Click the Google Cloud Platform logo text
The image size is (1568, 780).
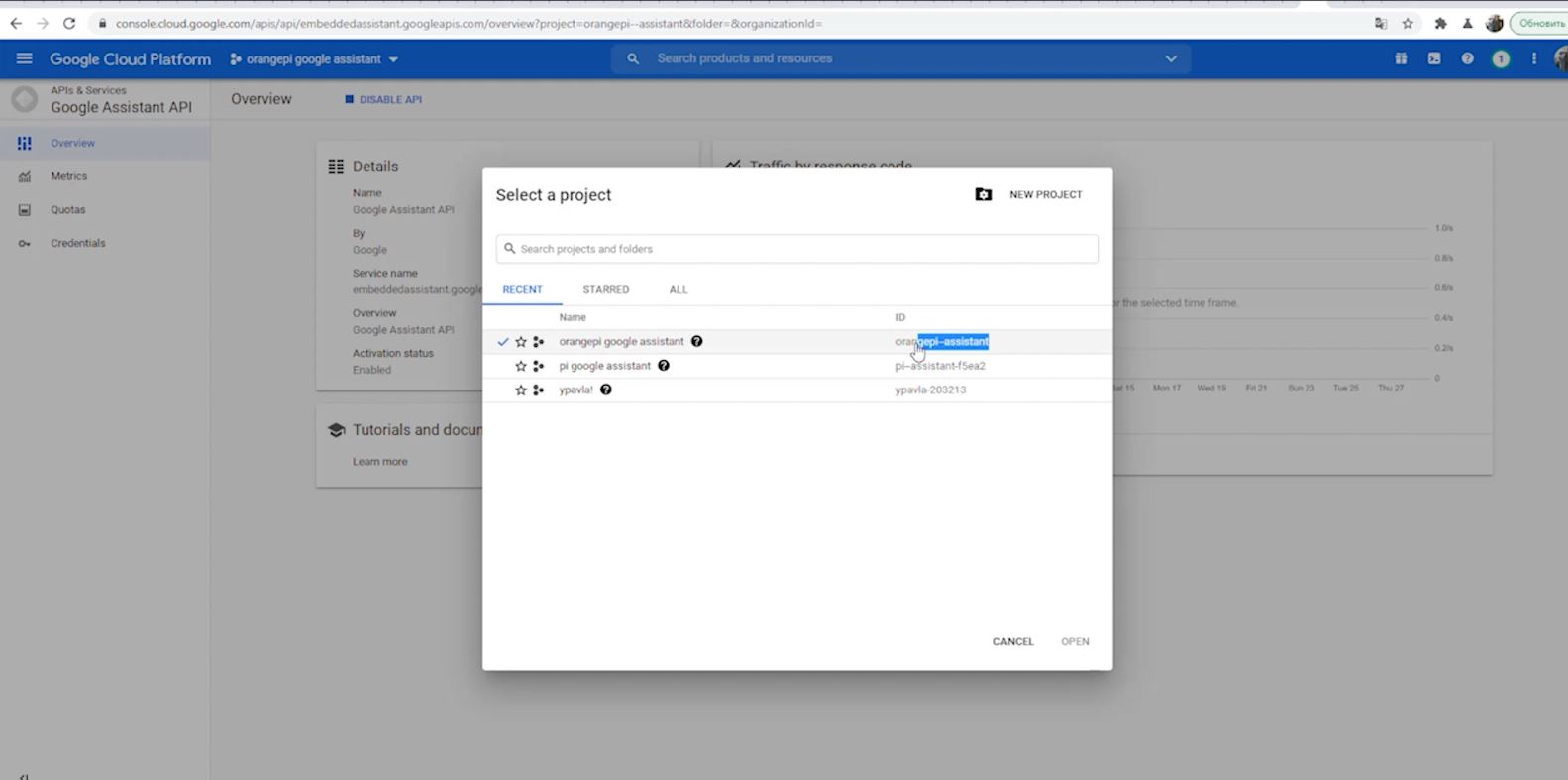point(130,59)
